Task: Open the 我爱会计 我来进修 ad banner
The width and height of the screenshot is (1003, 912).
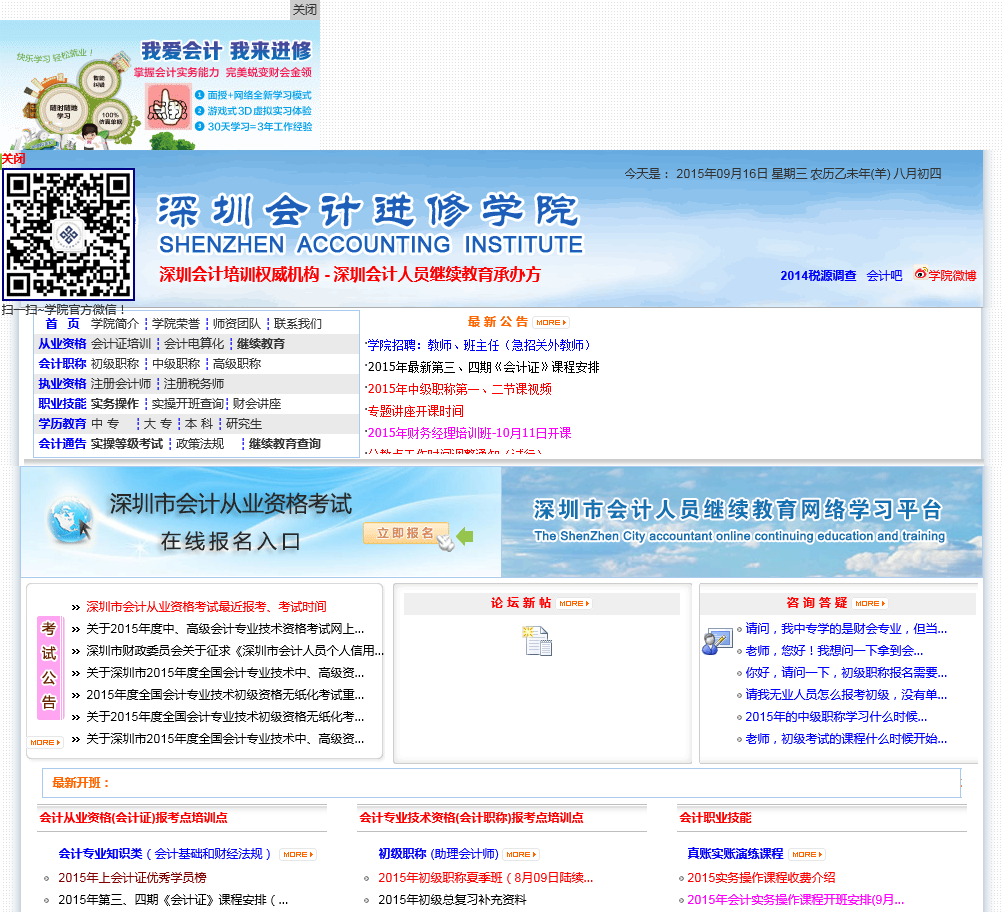Action: [160, 85]
